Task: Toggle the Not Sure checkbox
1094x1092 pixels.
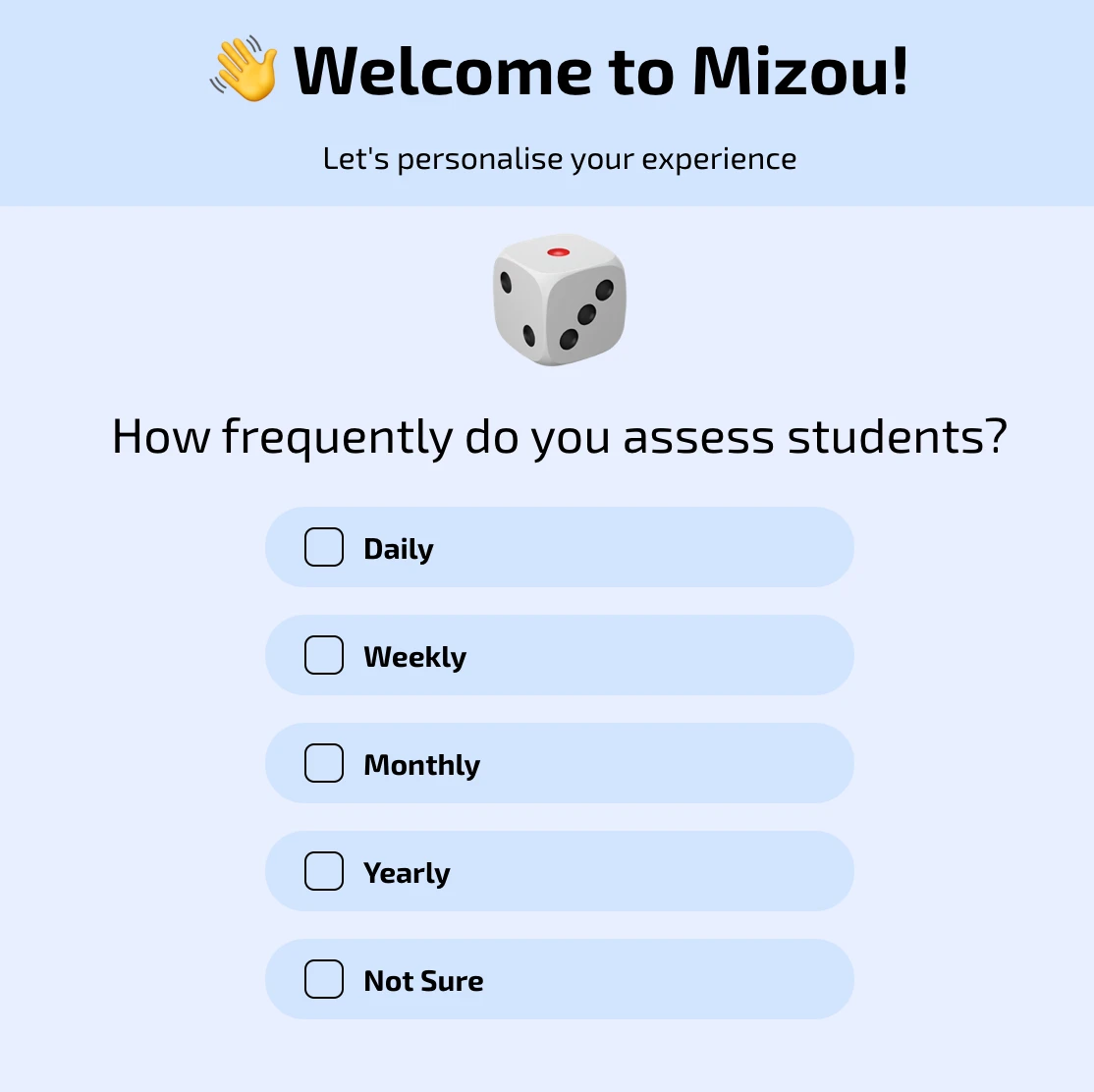Action: click(324, 979)
